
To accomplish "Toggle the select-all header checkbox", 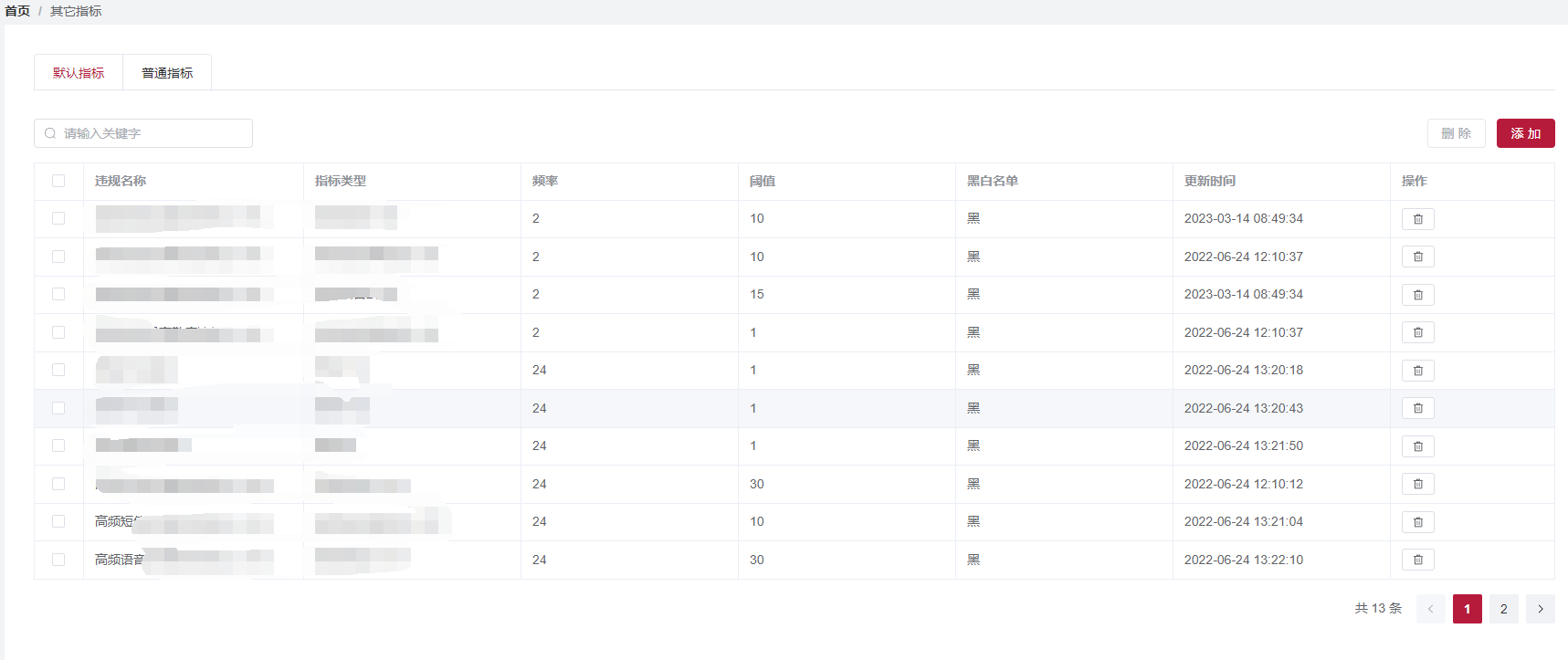I will click(58, 181).
